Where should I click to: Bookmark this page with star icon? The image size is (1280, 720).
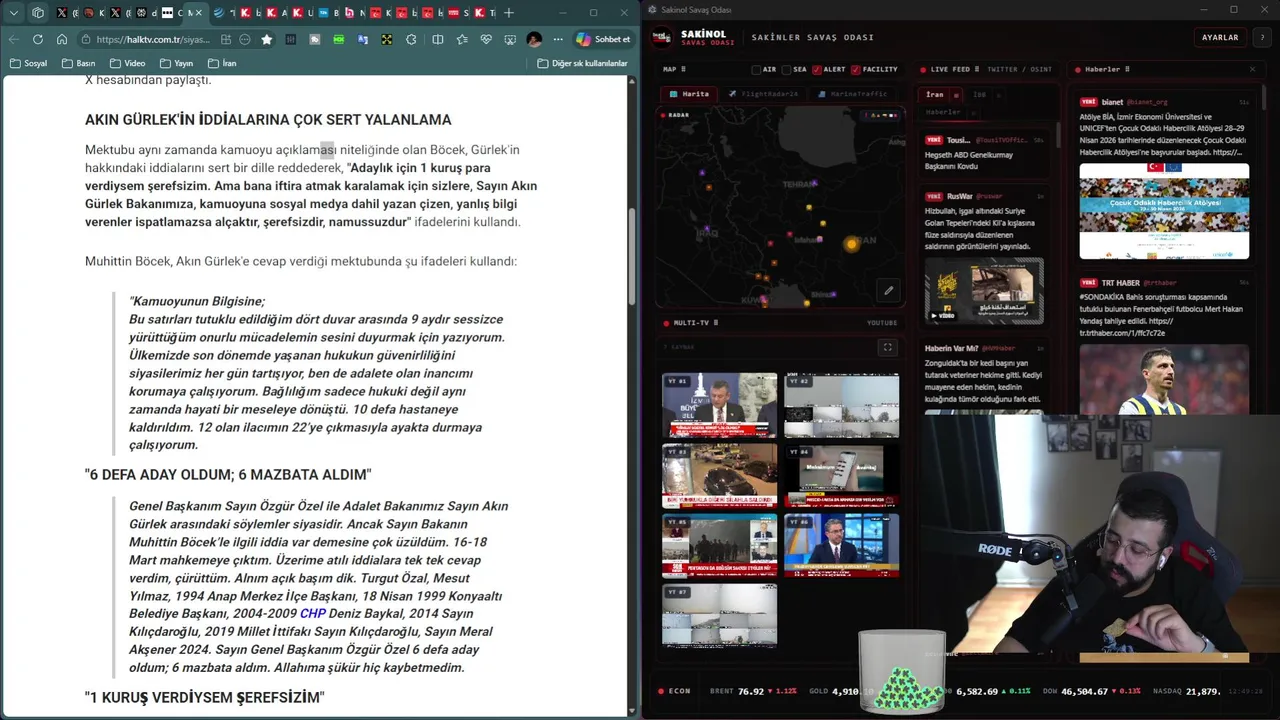tap(267, 39)
